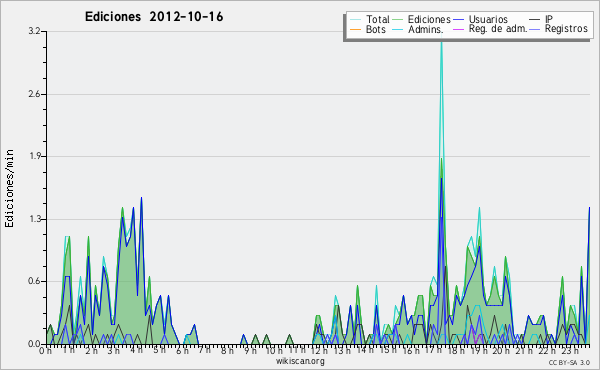This screenshot has width=600, height=370.
Task: Click the 3.2 y-axis value
Action: 34,31
